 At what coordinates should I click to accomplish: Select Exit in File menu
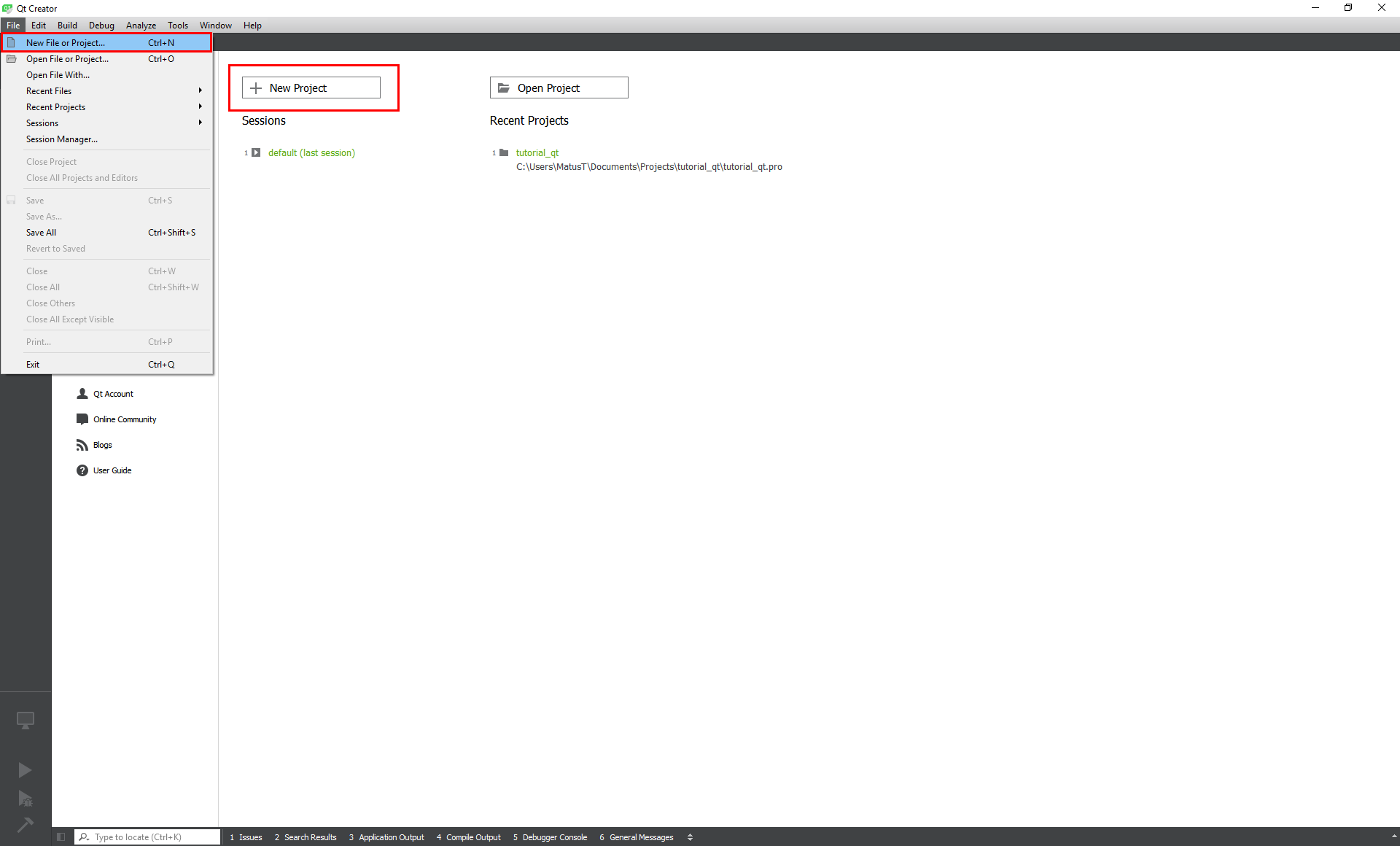click(x=106, y=364)
